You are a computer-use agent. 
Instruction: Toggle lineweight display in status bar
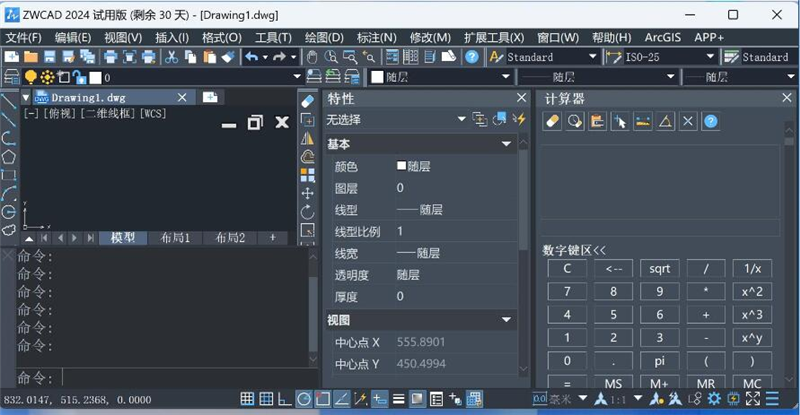coord(398,399)
